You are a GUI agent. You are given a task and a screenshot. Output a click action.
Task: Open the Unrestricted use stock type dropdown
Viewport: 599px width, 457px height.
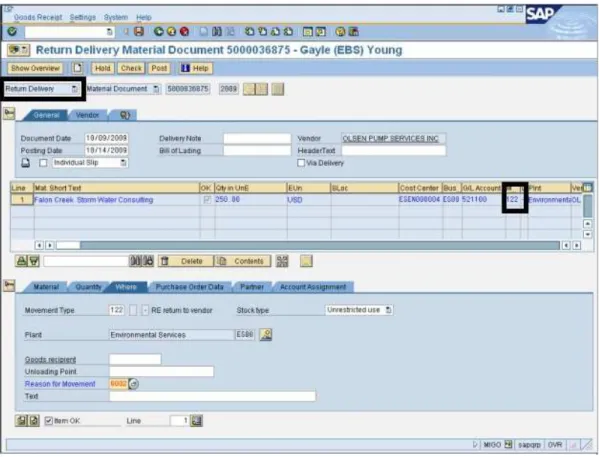tap(388, 310)
